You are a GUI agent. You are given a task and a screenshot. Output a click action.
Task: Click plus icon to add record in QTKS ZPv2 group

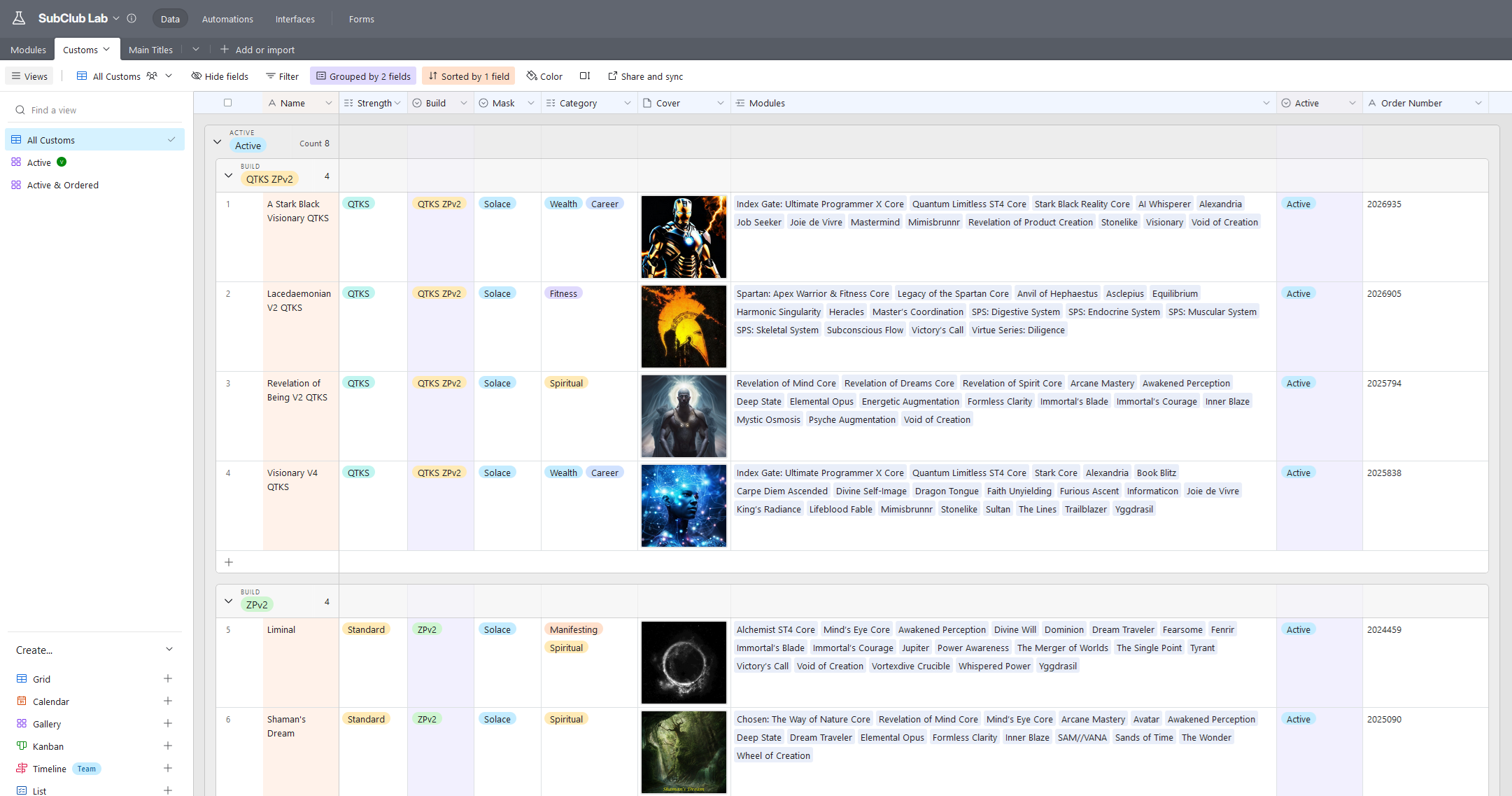pos(229,562)
